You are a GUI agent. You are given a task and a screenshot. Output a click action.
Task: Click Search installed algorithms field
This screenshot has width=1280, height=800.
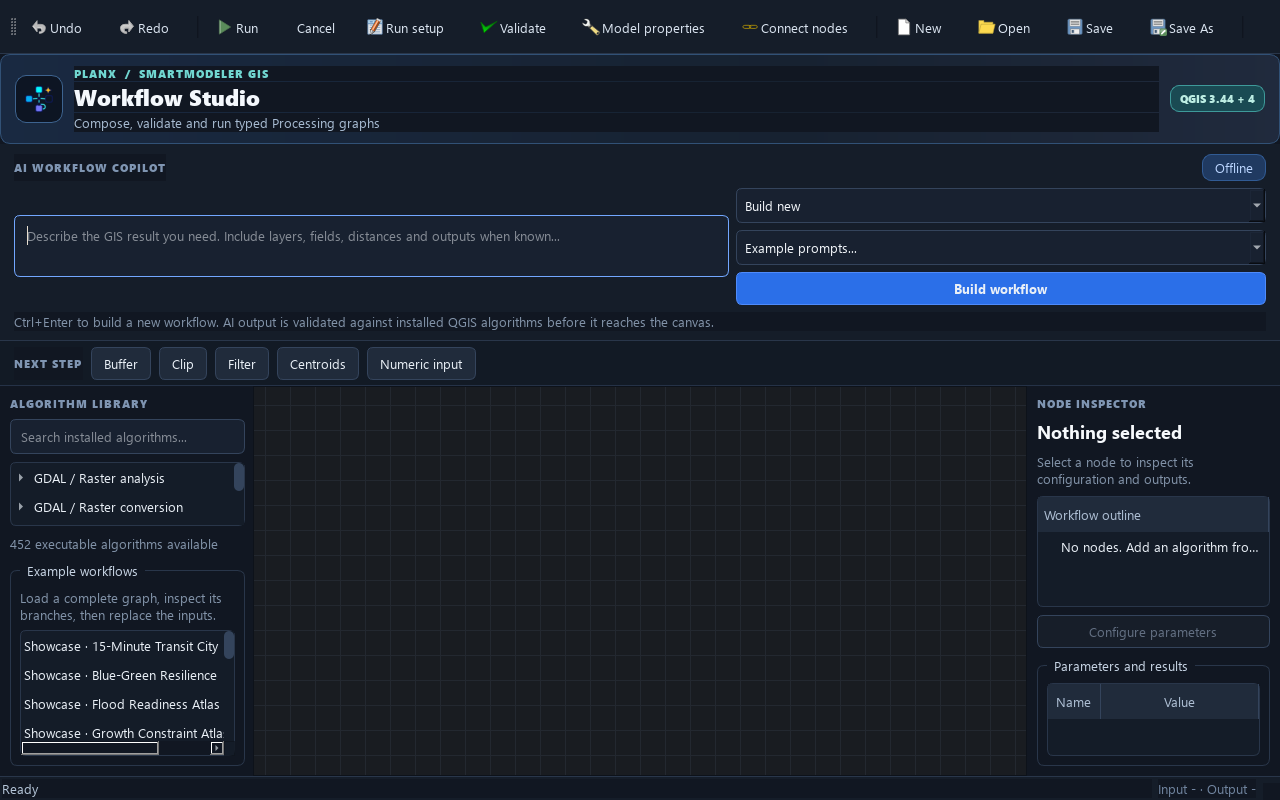point(127,437)
